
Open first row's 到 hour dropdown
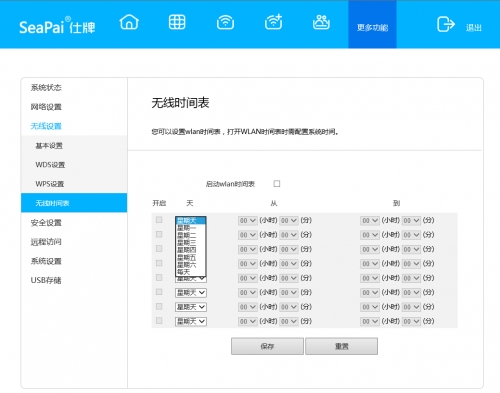(370, 220)
